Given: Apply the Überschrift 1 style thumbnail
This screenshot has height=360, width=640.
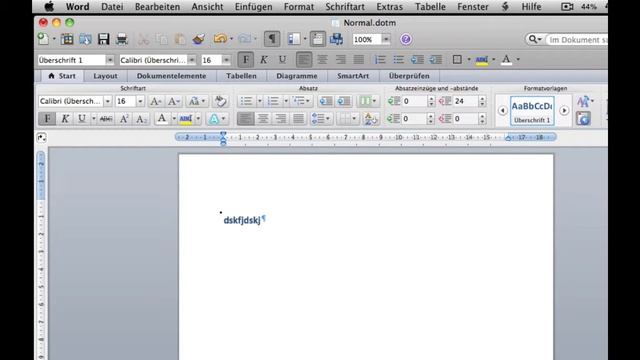Looking at the screenshot, I should (532, 111).
